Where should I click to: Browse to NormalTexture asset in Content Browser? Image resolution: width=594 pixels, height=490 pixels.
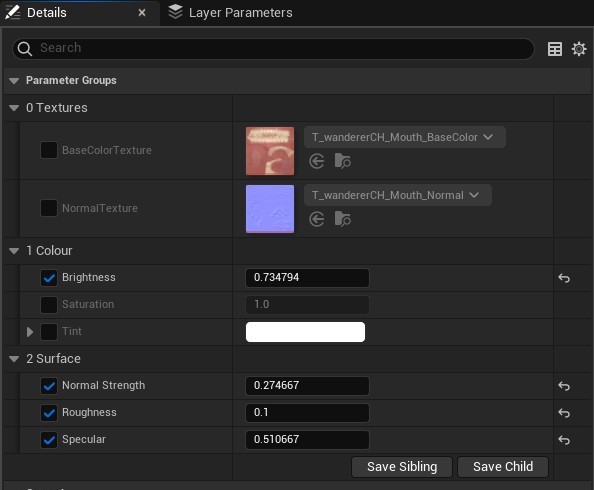pyautogui.click(x=342, y=219)
